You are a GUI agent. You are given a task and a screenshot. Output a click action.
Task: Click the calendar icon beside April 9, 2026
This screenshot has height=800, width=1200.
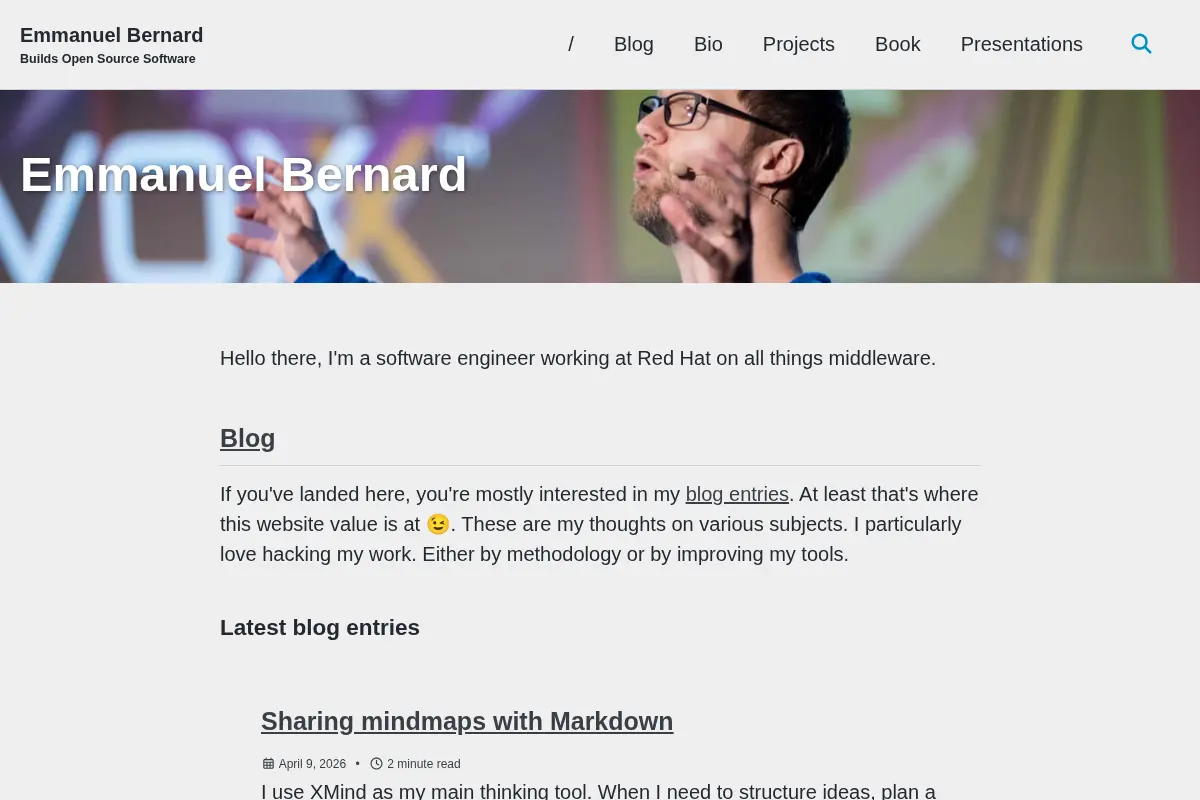pos(268,764)
